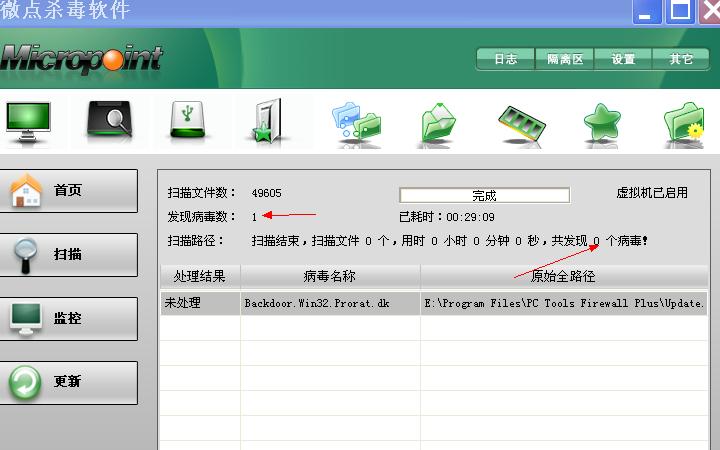
Task: Click the green star icon
Action: click(602, 123)
